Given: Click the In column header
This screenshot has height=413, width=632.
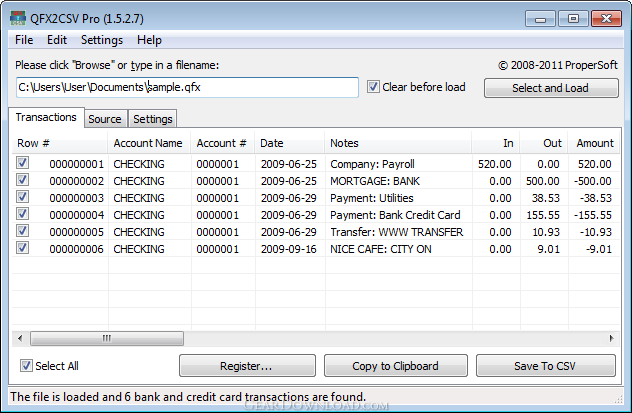Looking at the screenshot, I should tap(496, 143).
